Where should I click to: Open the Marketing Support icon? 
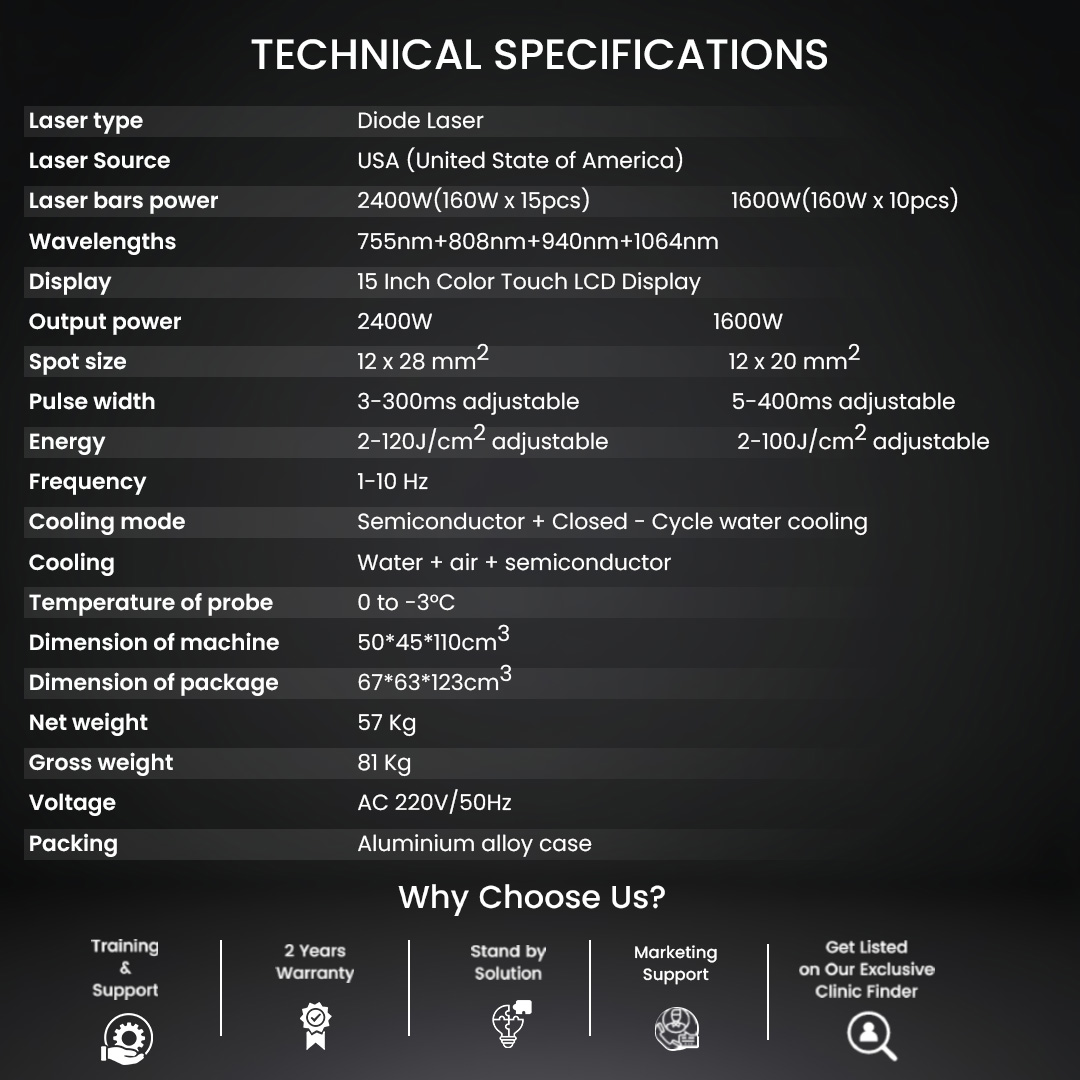pyautogui.click(x=676, y=1027)
